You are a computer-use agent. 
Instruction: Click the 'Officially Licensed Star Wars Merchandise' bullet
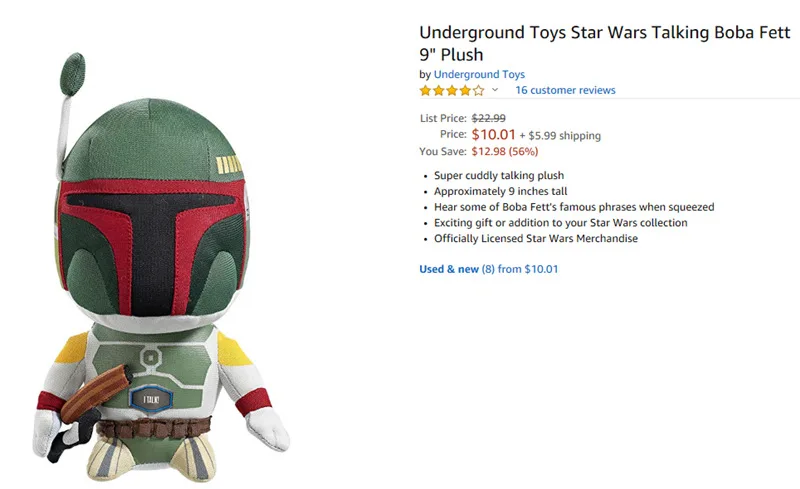(x=536, y=238)
